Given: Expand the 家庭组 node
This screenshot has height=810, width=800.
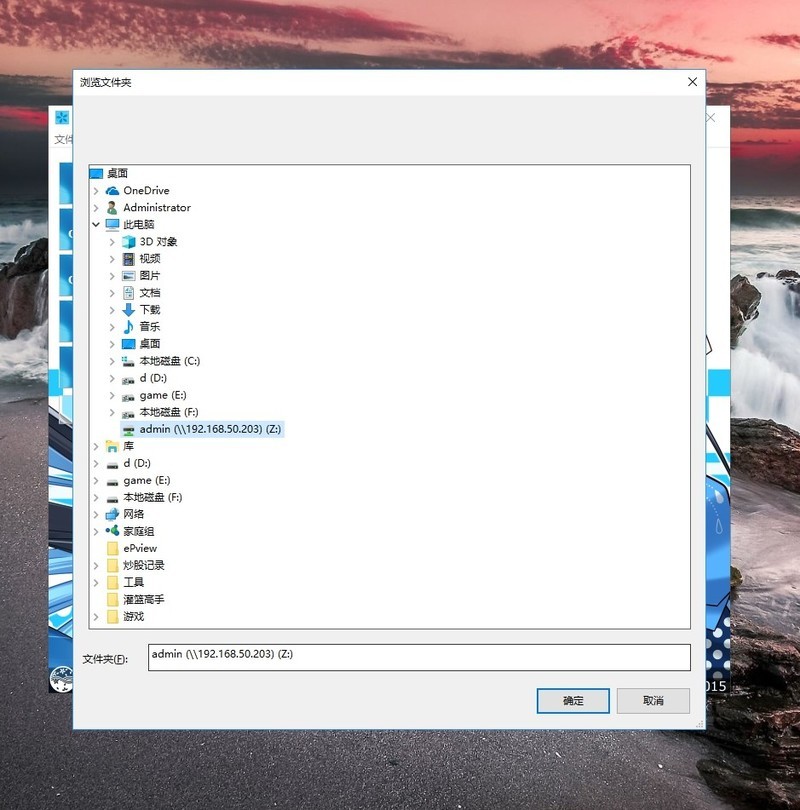Looking at the screenshot, I should [96, 531].
